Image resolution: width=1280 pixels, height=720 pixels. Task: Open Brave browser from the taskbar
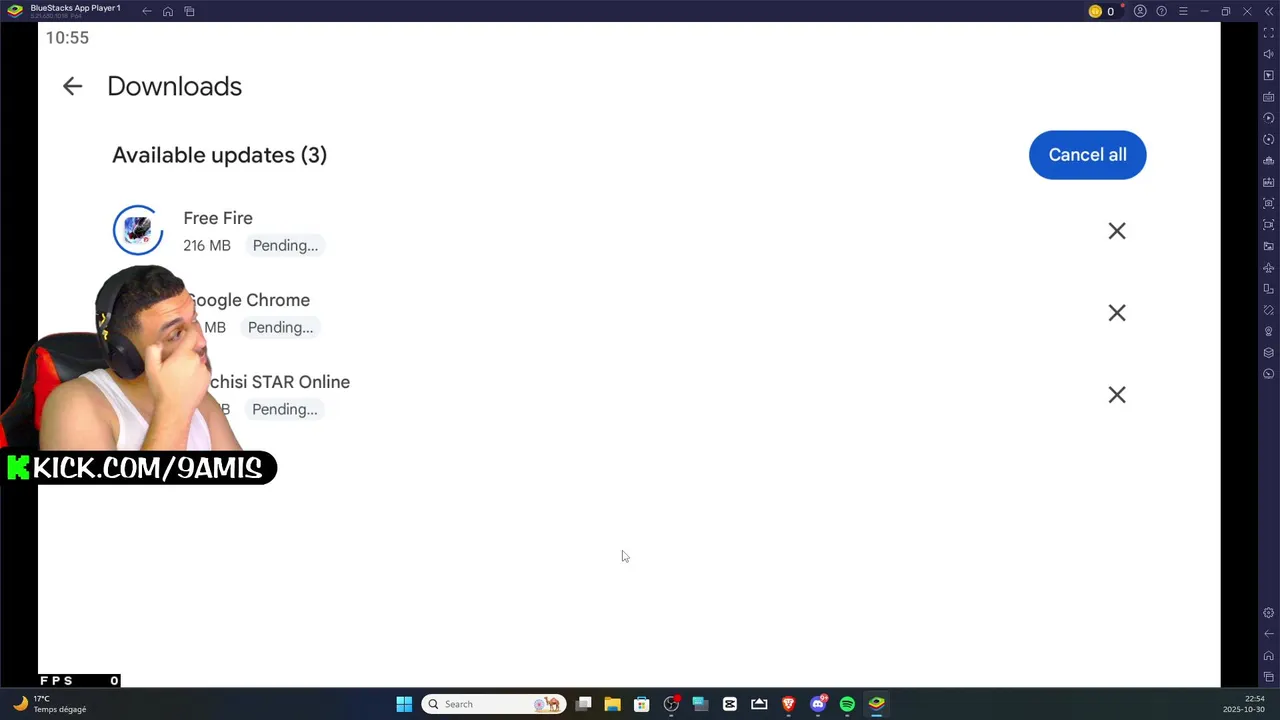(x=789, y=704)
